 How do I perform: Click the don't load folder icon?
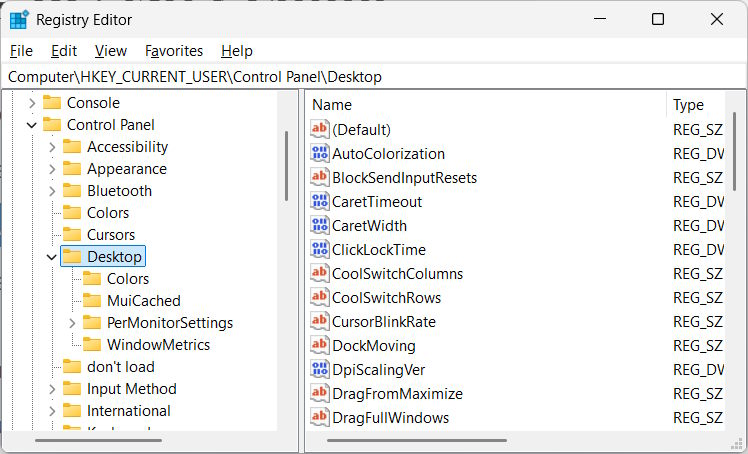(x=72, y=367)
